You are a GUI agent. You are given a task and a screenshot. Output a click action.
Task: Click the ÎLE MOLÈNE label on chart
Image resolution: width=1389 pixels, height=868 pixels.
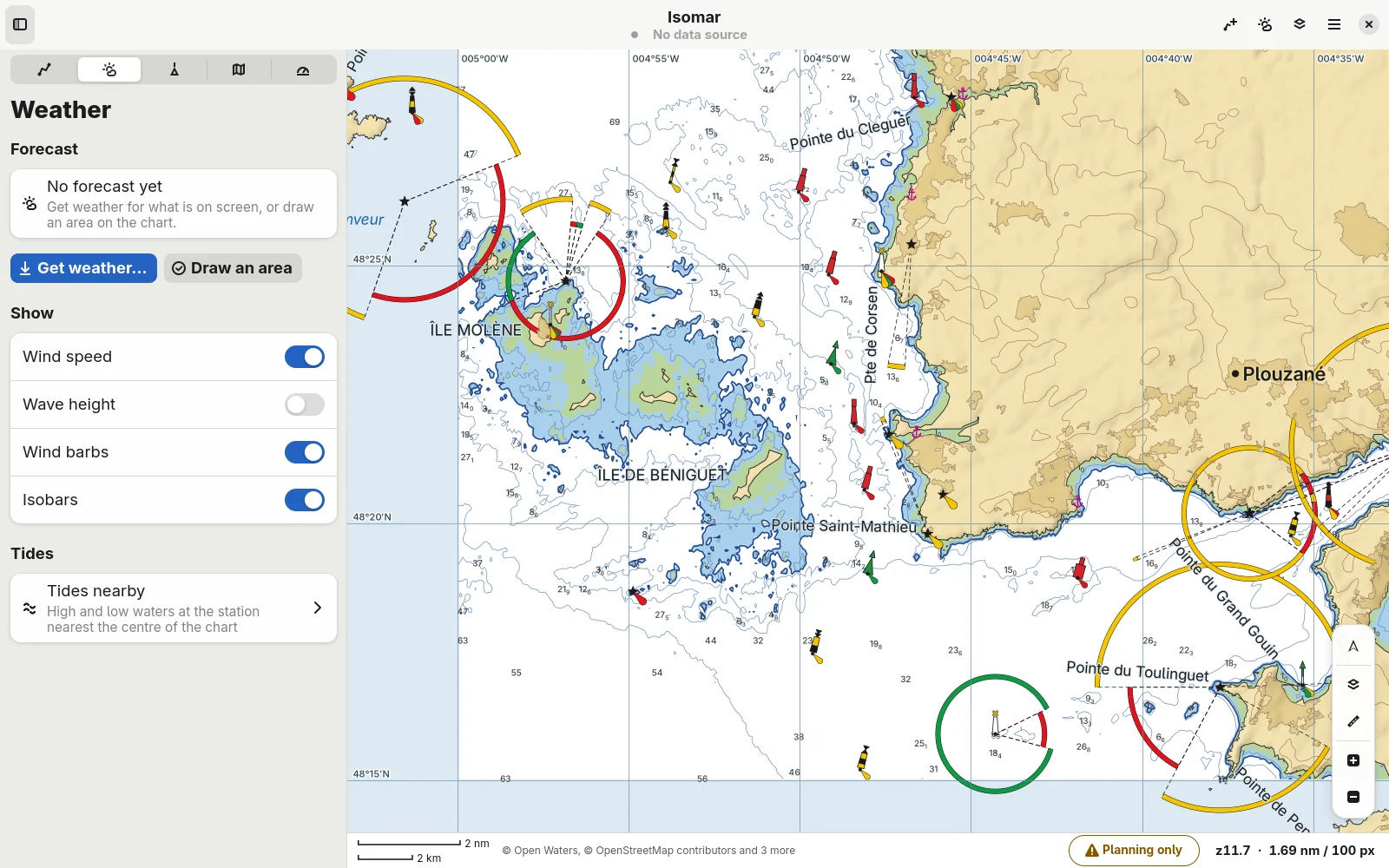click(476, 330)
